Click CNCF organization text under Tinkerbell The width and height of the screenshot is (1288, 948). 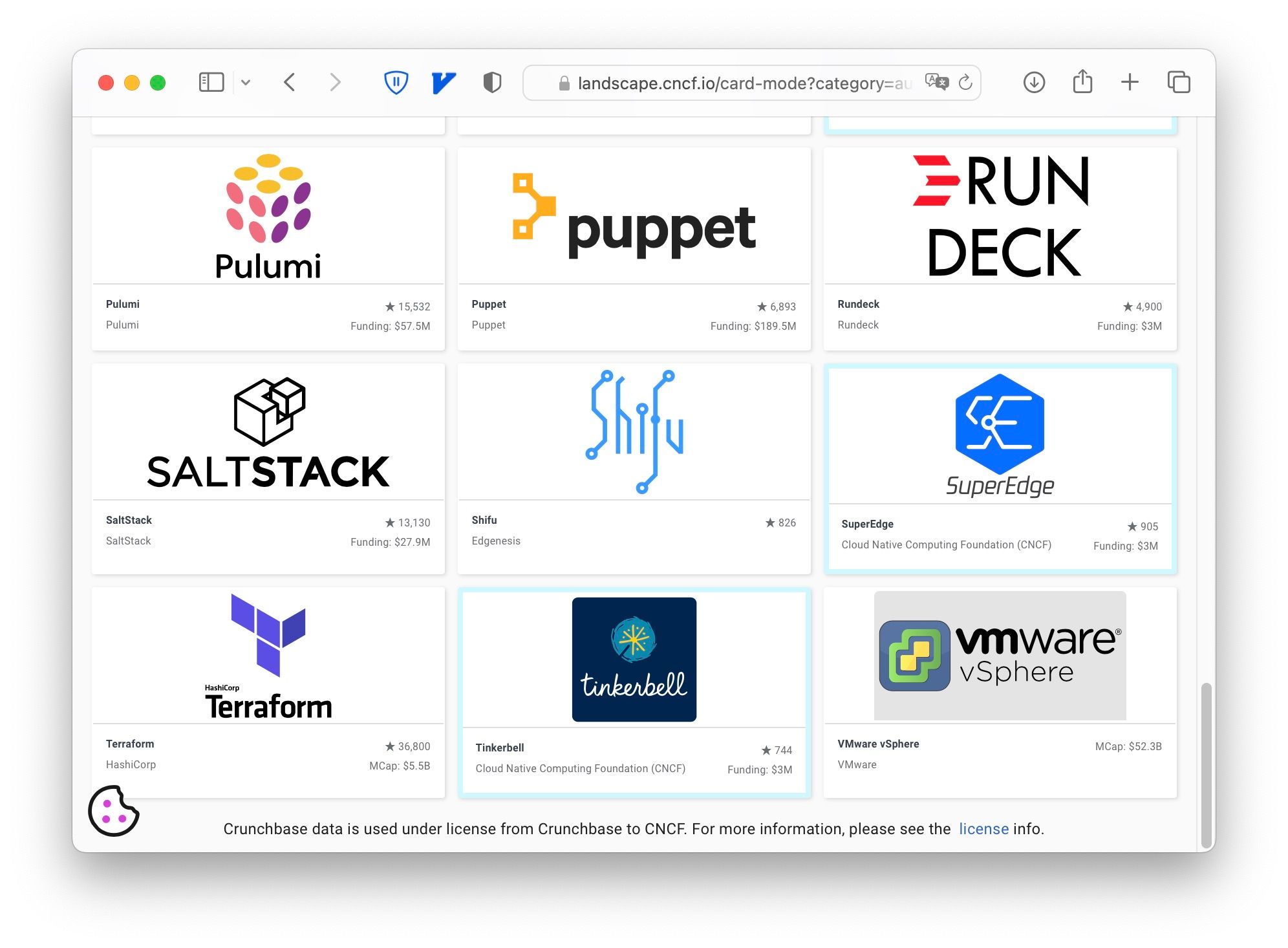click(x=581, y=768)
